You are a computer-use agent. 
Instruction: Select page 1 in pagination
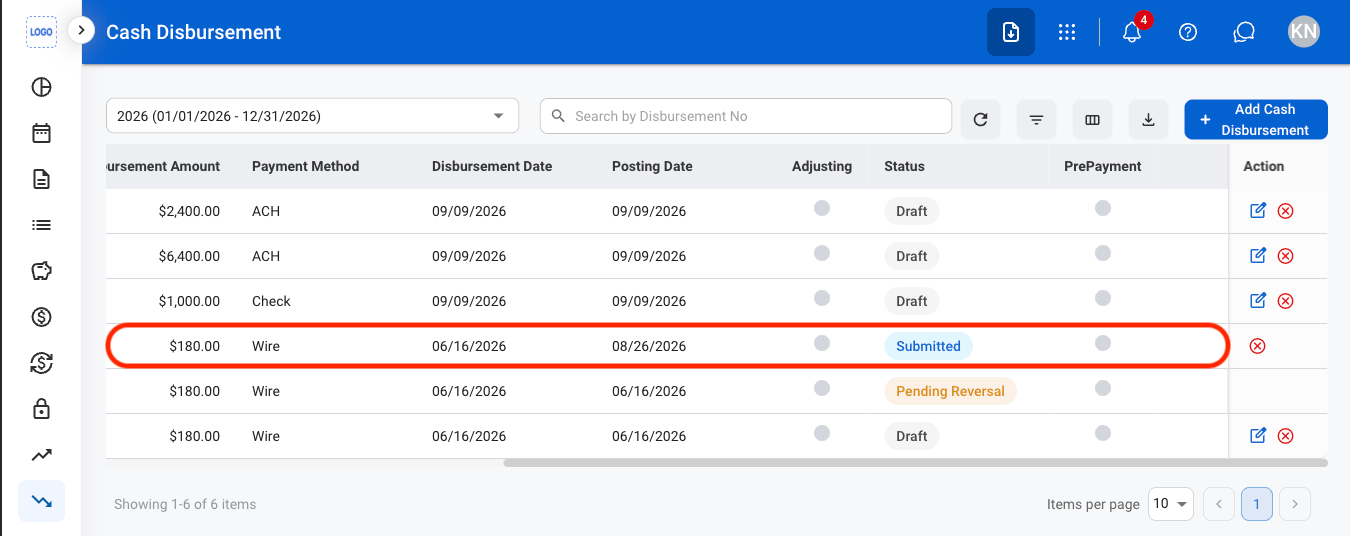click(x=1257, y=504)
